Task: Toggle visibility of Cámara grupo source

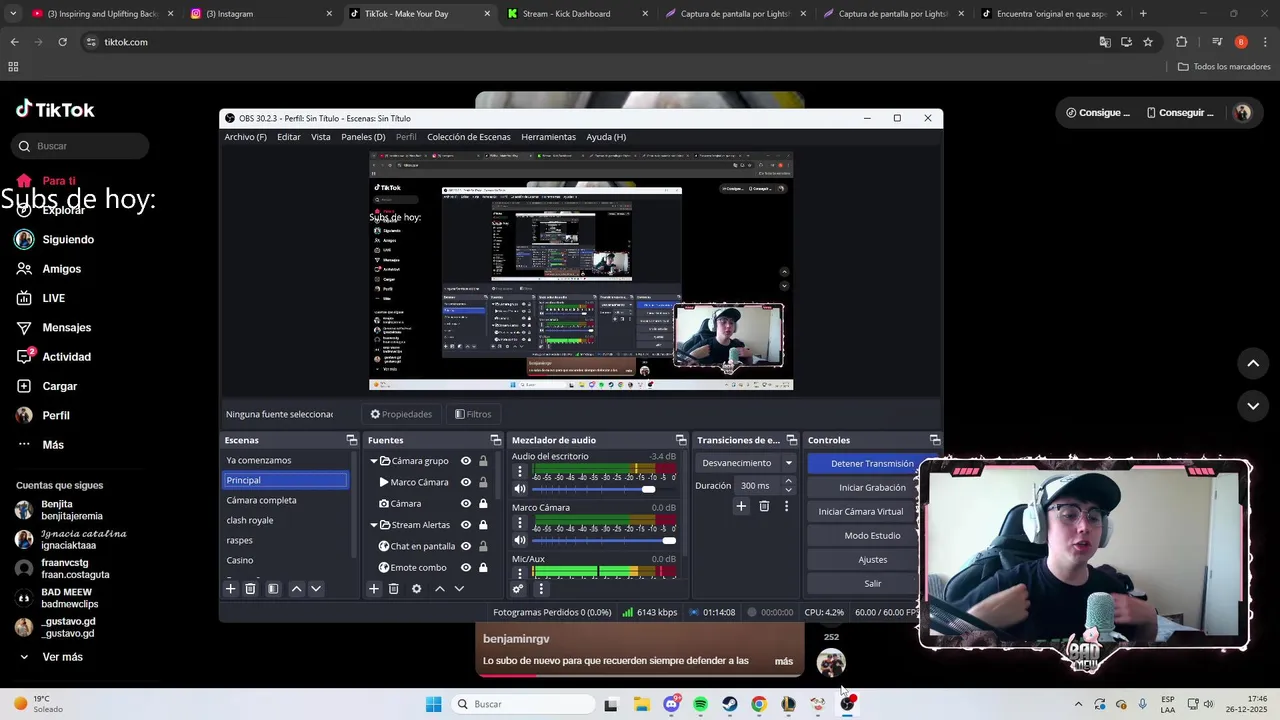Action: (466, 461)
